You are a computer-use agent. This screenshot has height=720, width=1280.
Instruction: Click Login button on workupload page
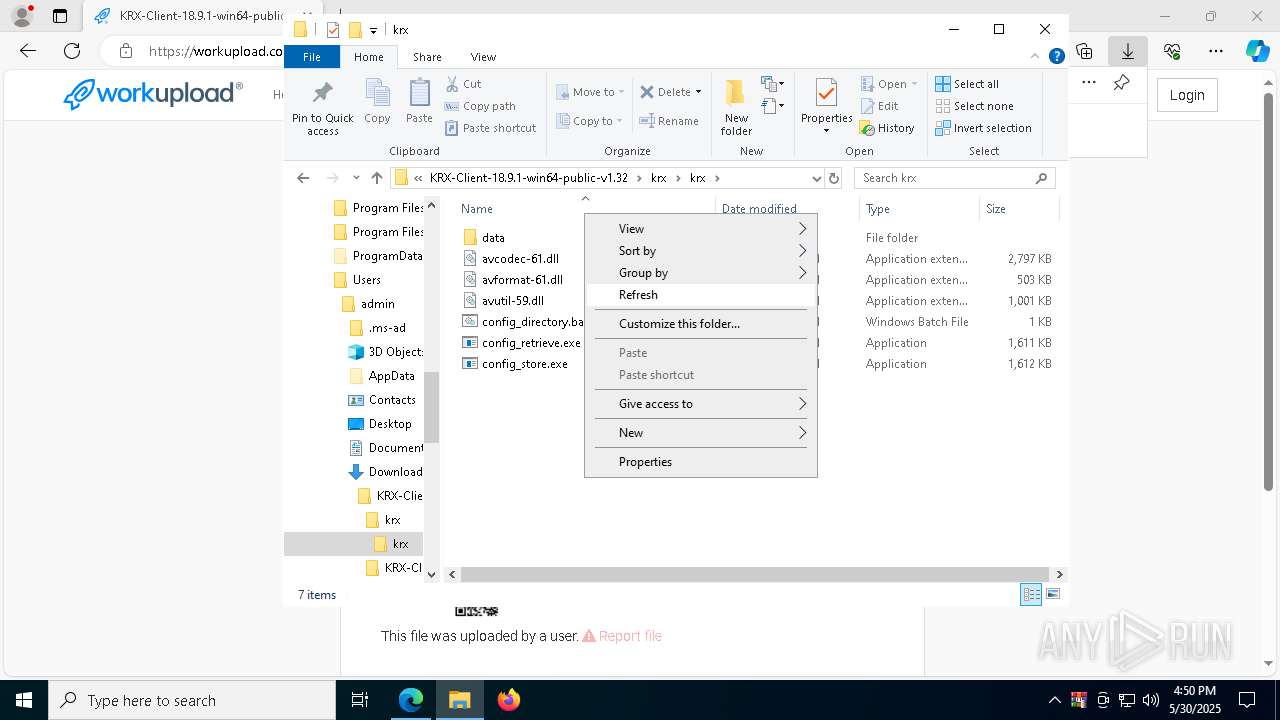click(1187, 95)
